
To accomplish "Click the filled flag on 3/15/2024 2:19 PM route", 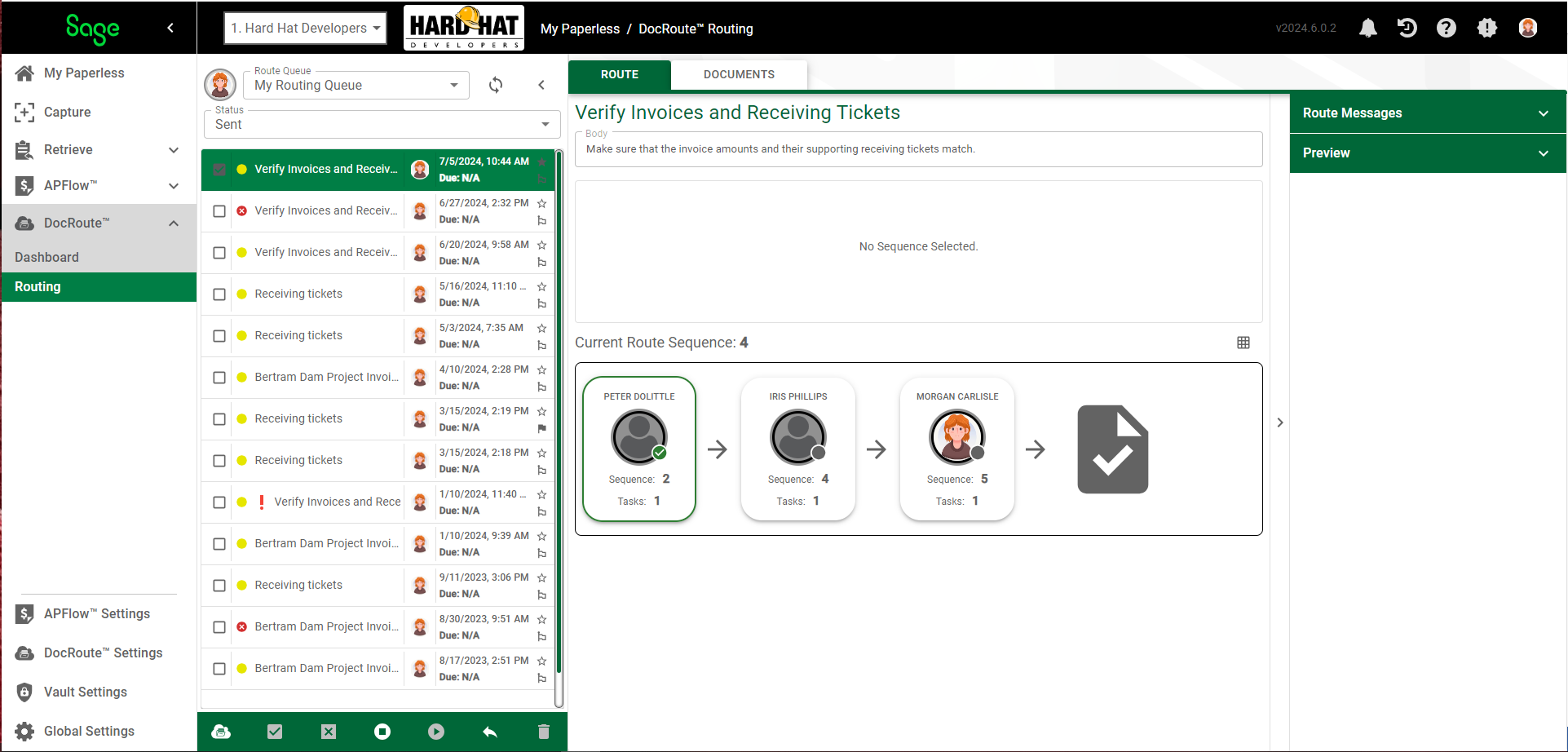I will (541, 428).
